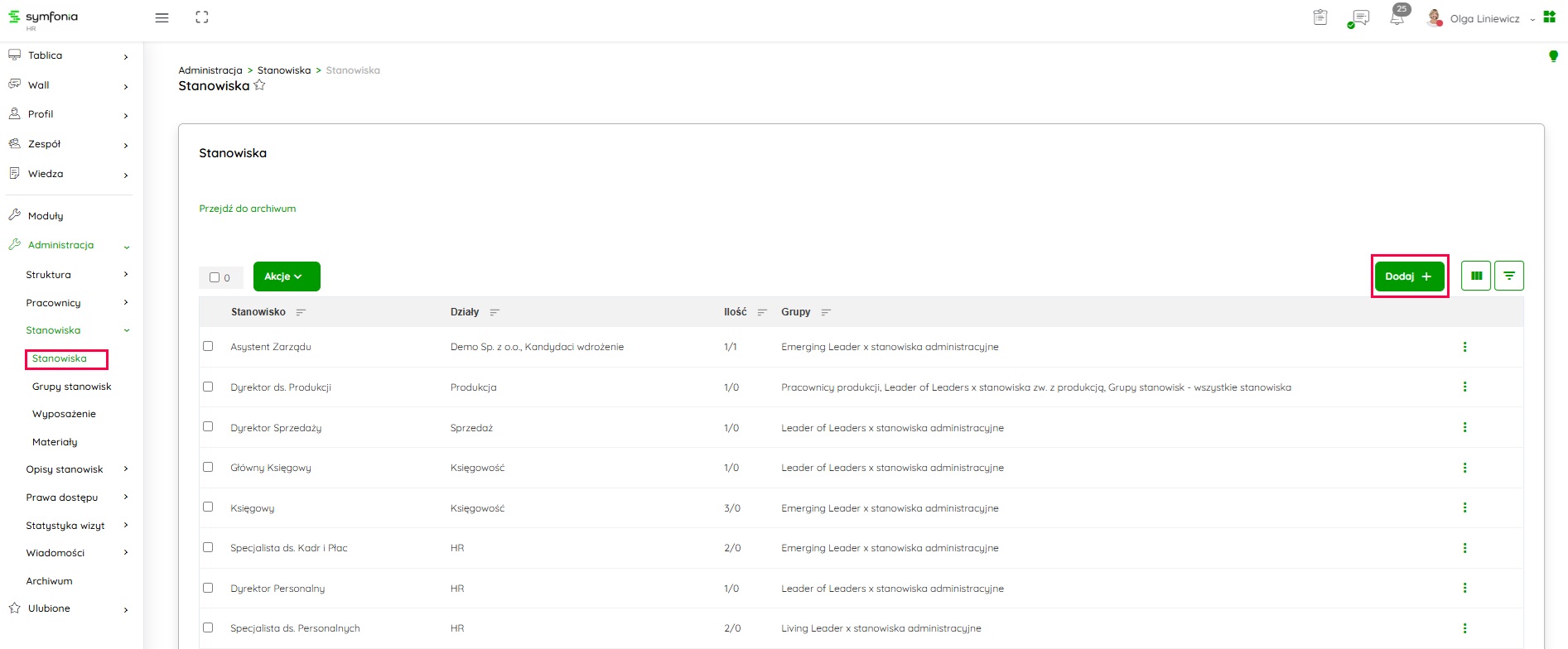Go to Wyposażenie in sidebar
Screen dimensions: 1568x649
64,414
